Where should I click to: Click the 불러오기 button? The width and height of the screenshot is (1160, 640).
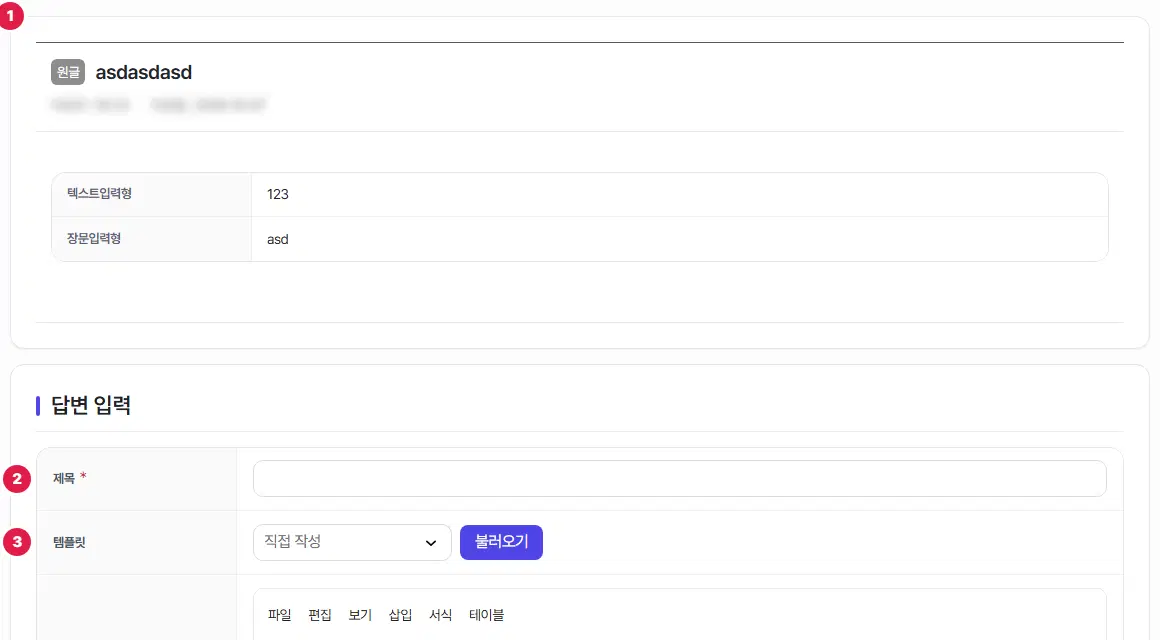(501, 542)
